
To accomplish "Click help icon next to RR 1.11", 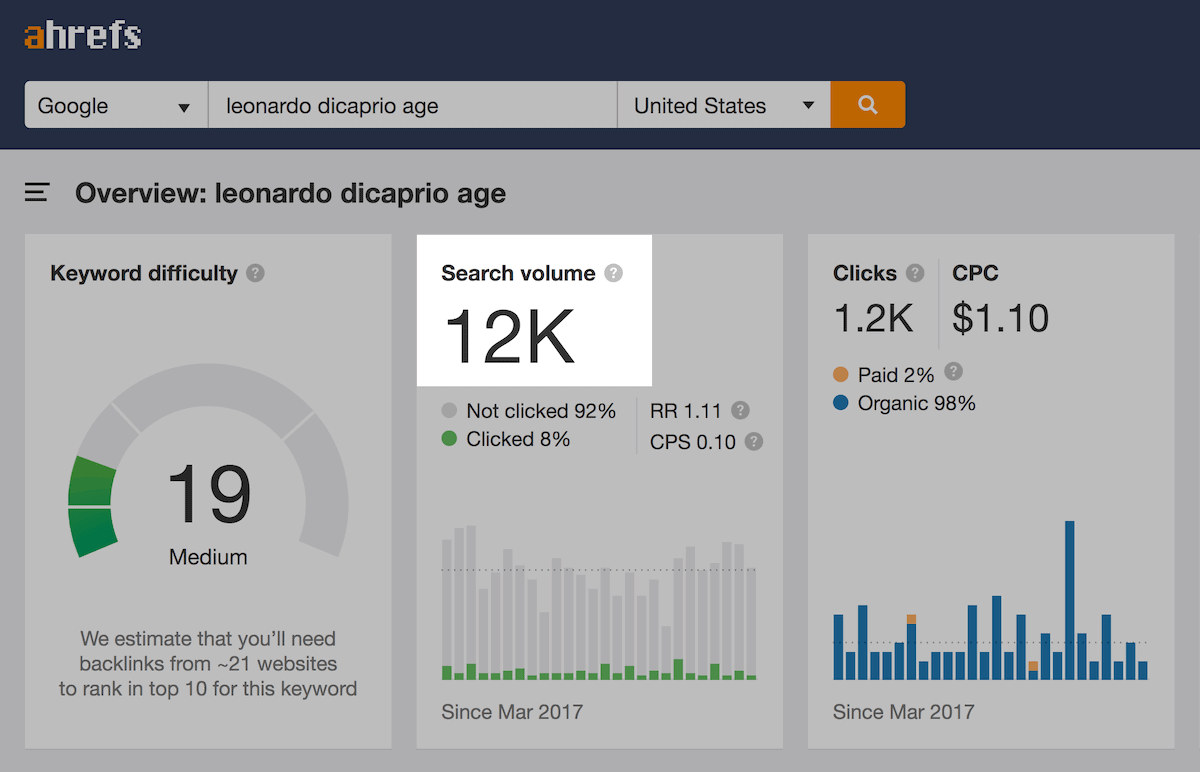I will tap(740, 410).
